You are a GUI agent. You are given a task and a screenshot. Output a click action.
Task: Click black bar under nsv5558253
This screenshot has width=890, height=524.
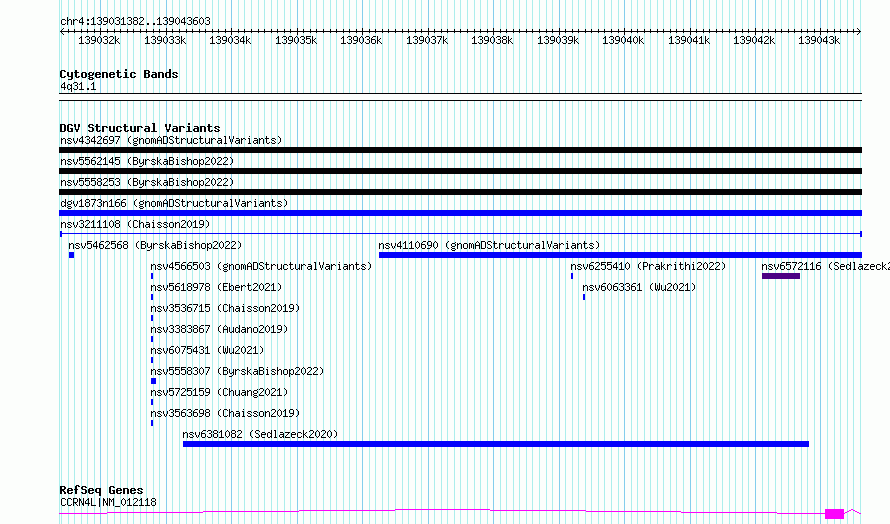coord(460,192)
